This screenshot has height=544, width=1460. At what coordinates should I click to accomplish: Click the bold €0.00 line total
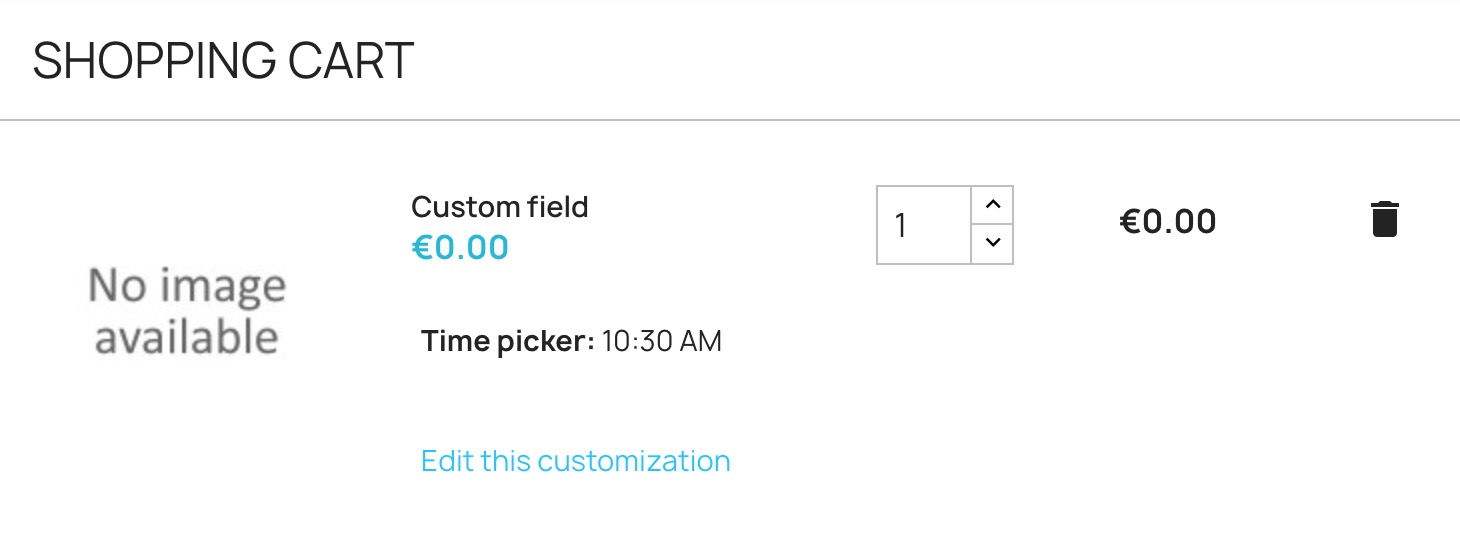click(x=1167, y=221)
